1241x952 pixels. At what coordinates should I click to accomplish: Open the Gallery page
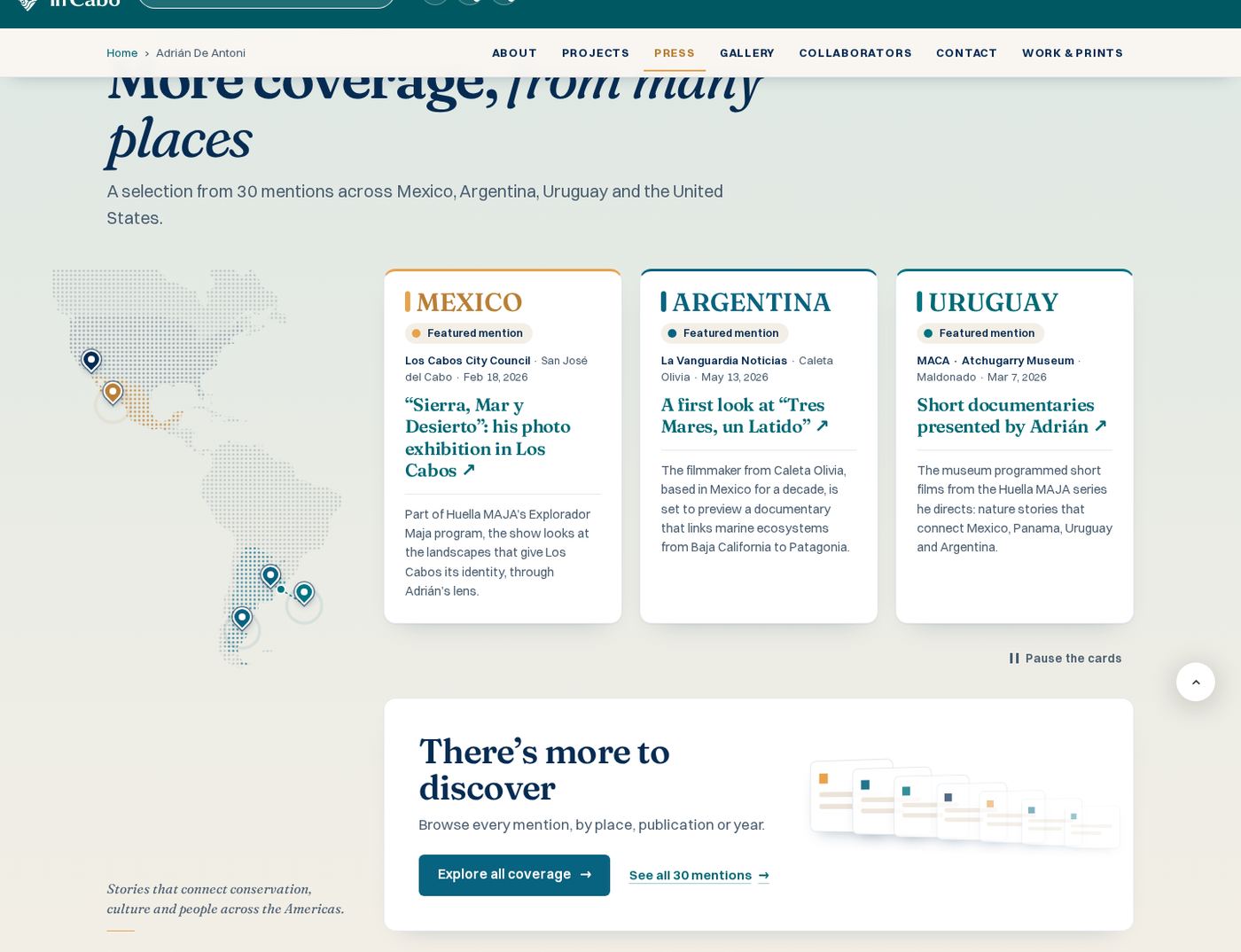(747, 53)
